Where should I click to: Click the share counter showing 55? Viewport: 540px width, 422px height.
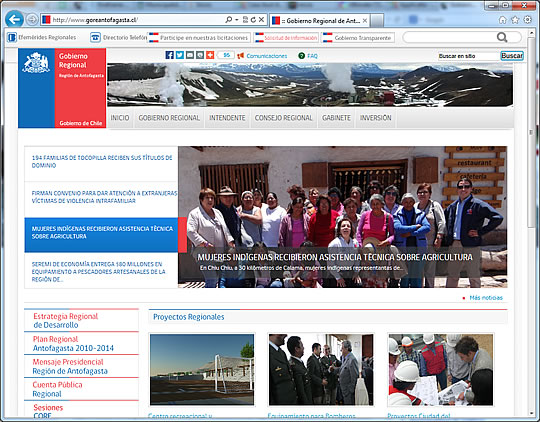point(226,55)
